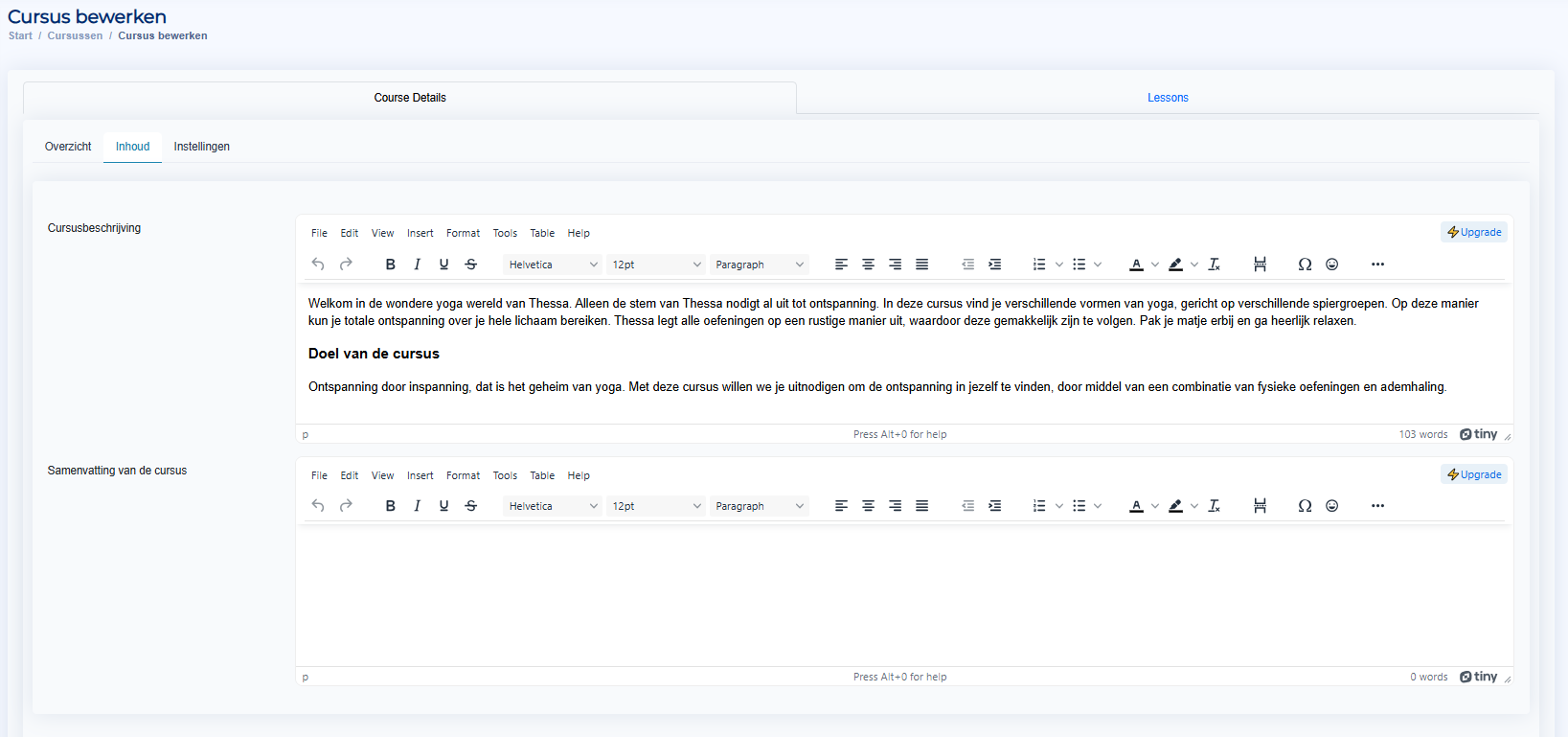This screenshot has width=1568, height=737.
Task: Justify text in Cursusbeschrijving editor
Action: point(921,265)
